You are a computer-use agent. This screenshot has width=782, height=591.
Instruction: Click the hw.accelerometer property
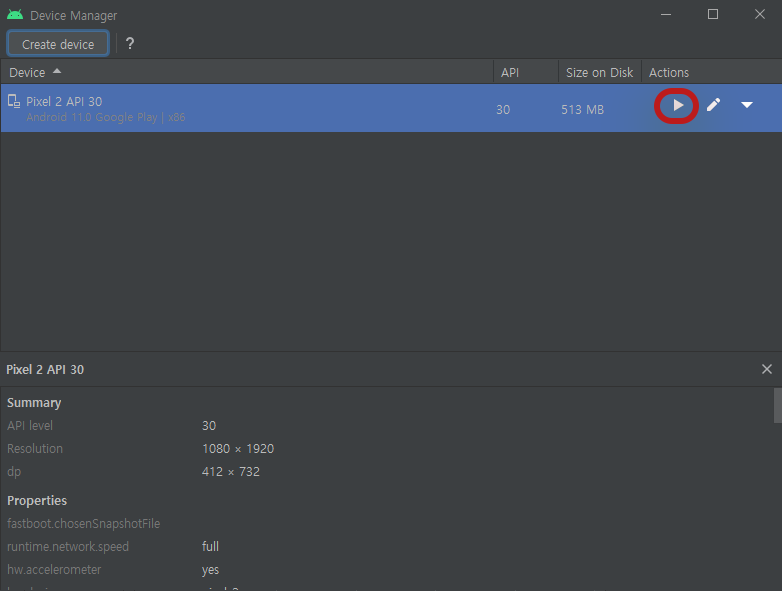[54, 570]
